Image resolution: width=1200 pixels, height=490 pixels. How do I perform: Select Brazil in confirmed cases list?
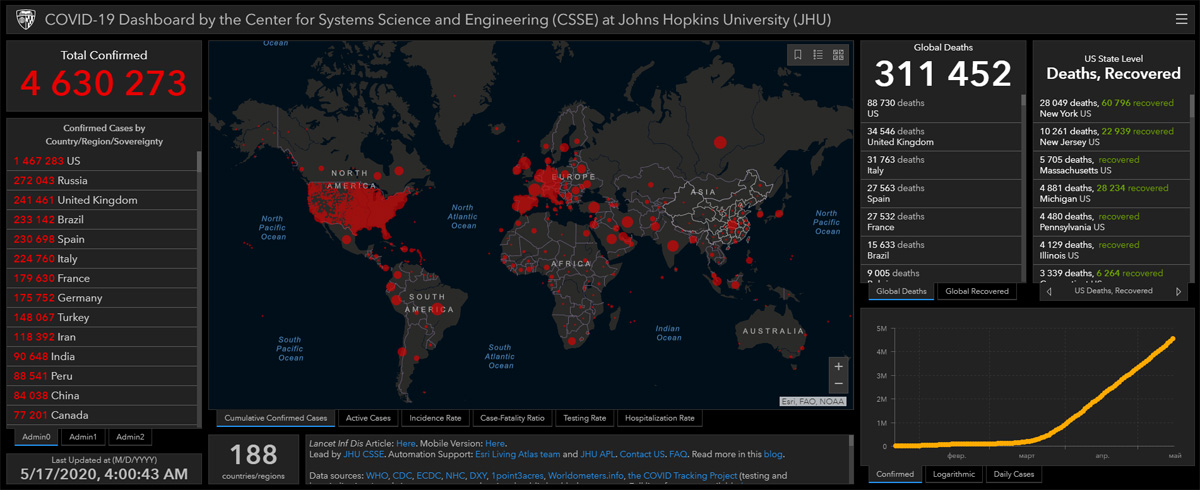[103, 220]
